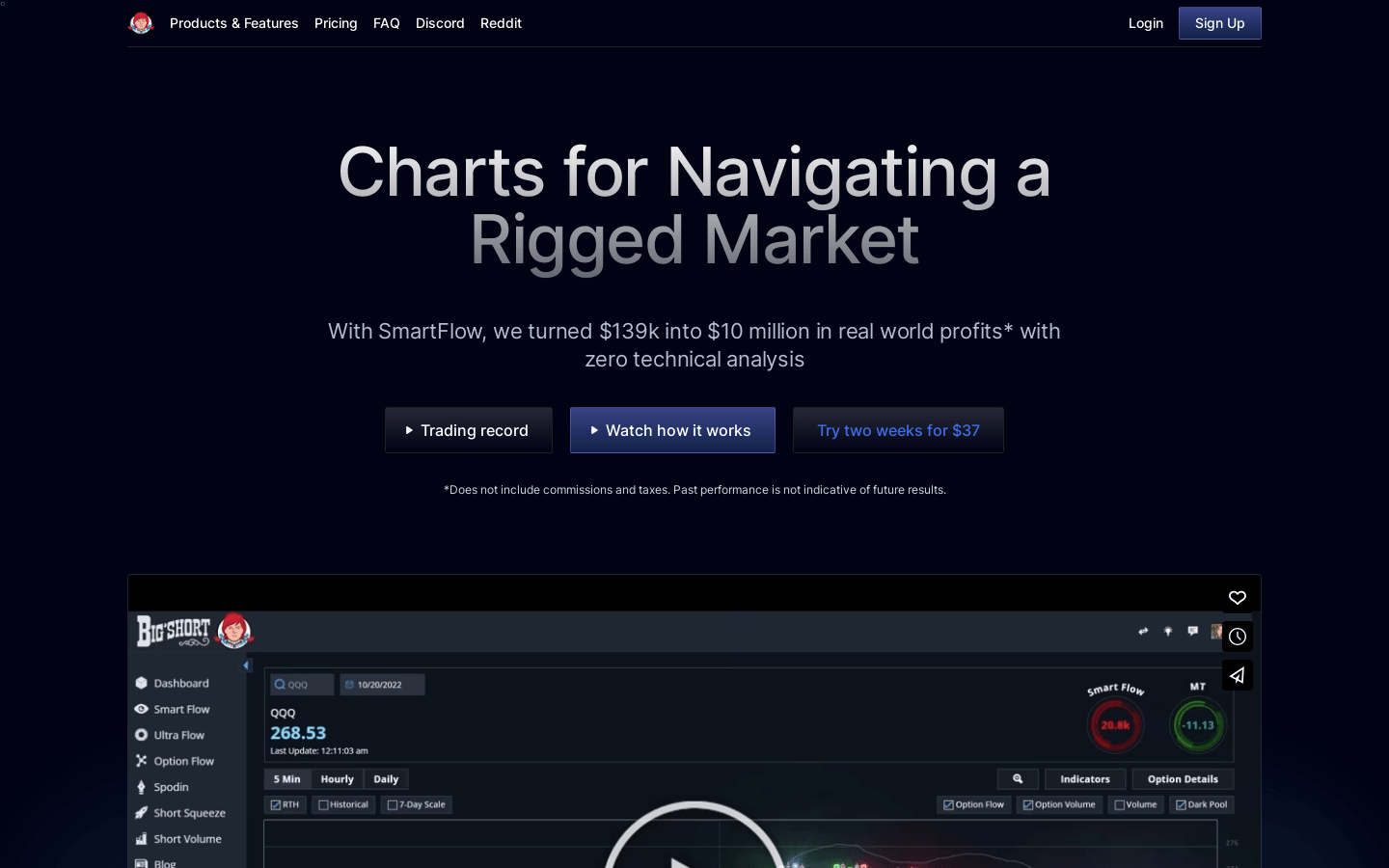Screen dimensions: 1389x868
Task: Open the Products & Features menu
Action: [233, 23]
